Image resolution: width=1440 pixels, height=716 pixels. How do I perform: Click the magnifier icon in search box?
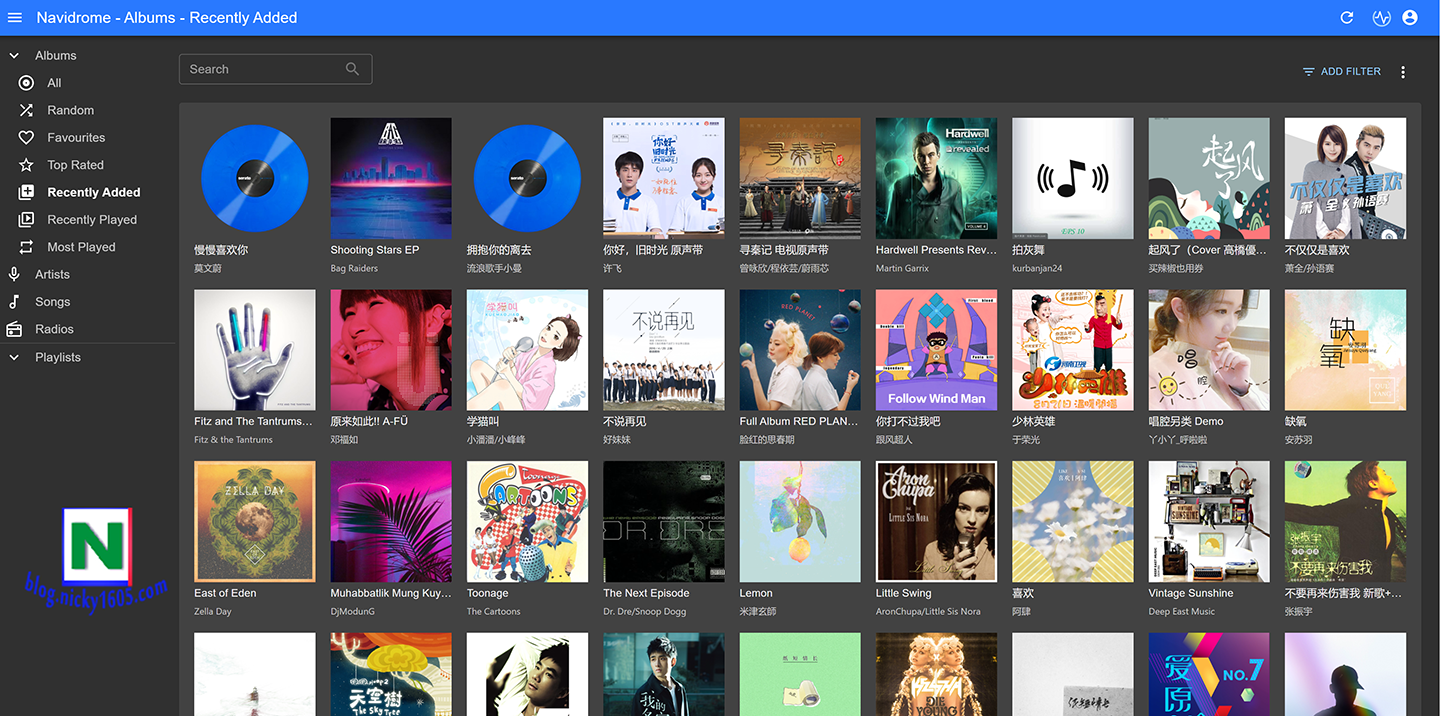[352, 69]
